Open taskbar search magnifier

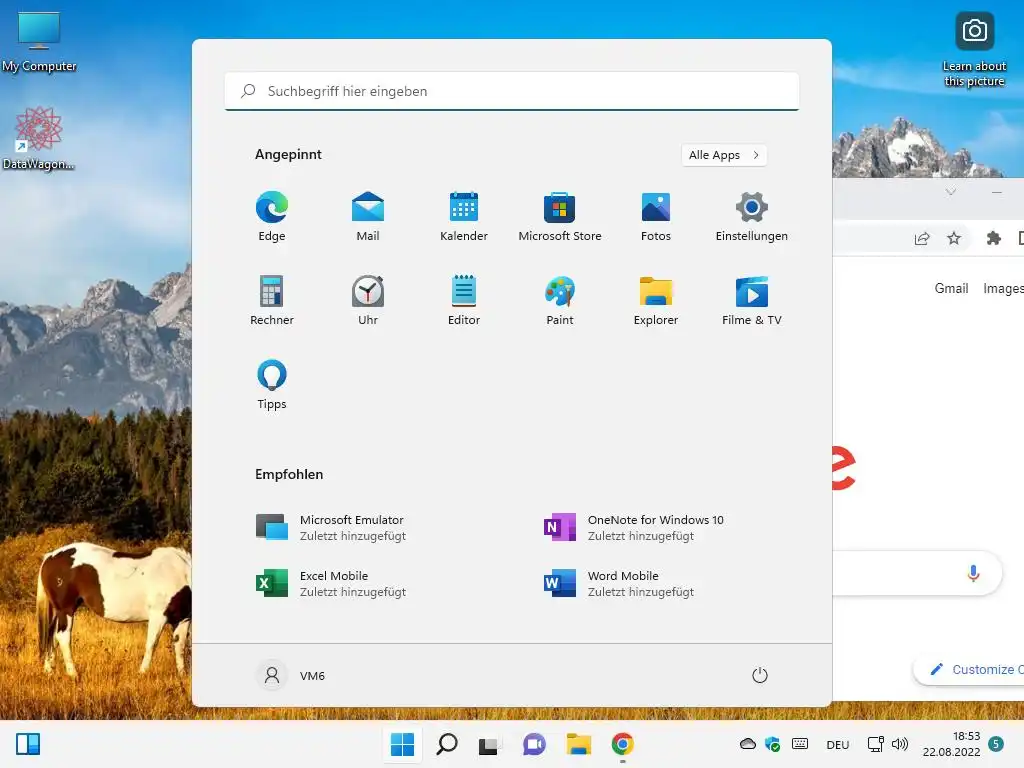tap(447, 744)
